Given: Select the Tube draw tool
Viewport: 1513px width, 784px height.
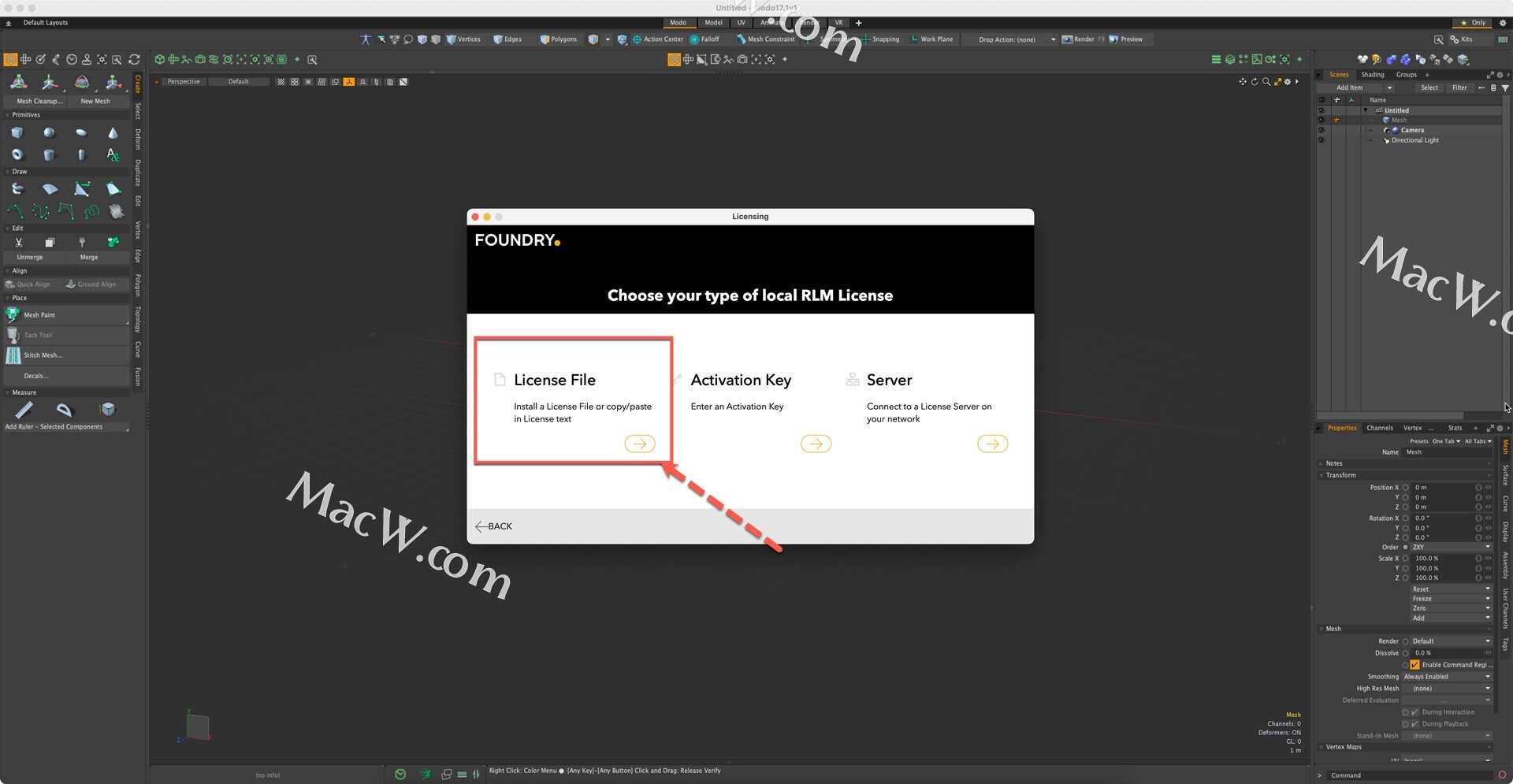Looking at the screenshot, I should (x=17, y=189).
